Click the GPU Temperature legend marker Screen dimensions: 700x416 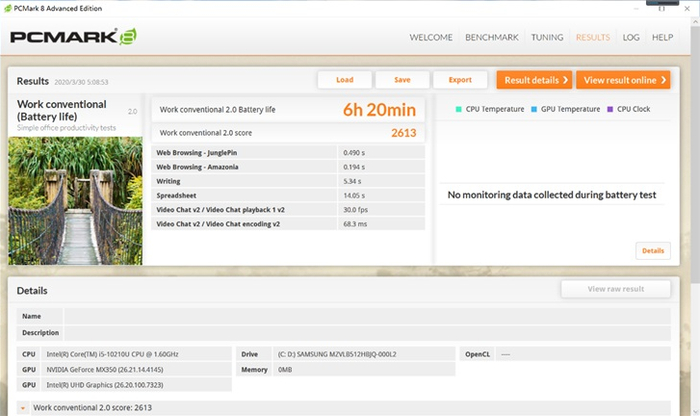[x=535, y=109]
